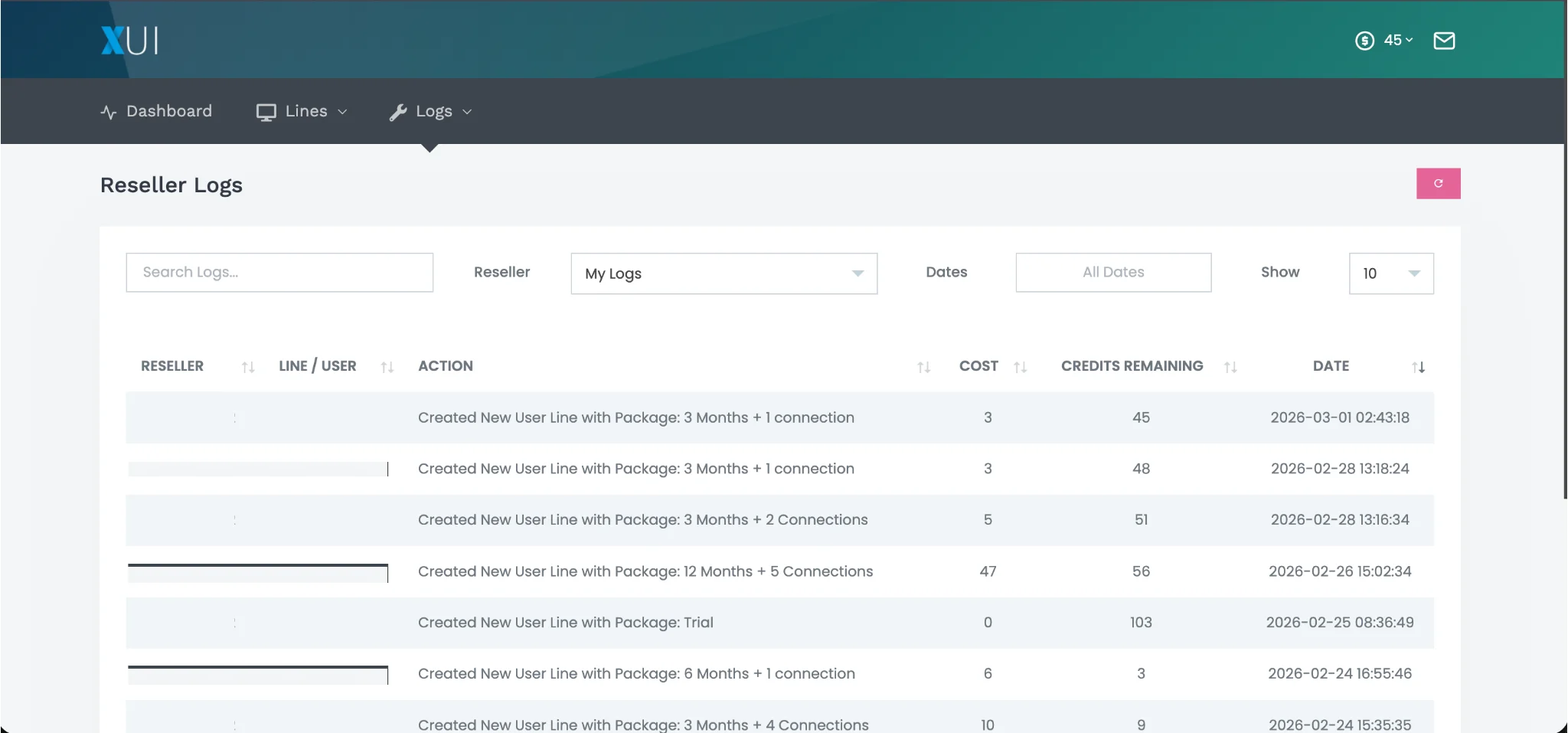Open the Show 10 entries dropdown

pos(1390,273)
